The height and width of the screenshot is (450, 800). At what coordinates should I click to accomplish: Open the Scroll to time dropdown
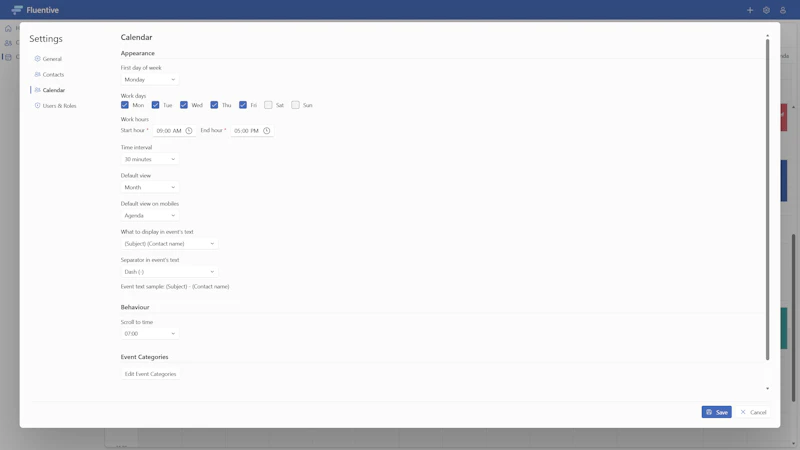(x=149, y=334)
